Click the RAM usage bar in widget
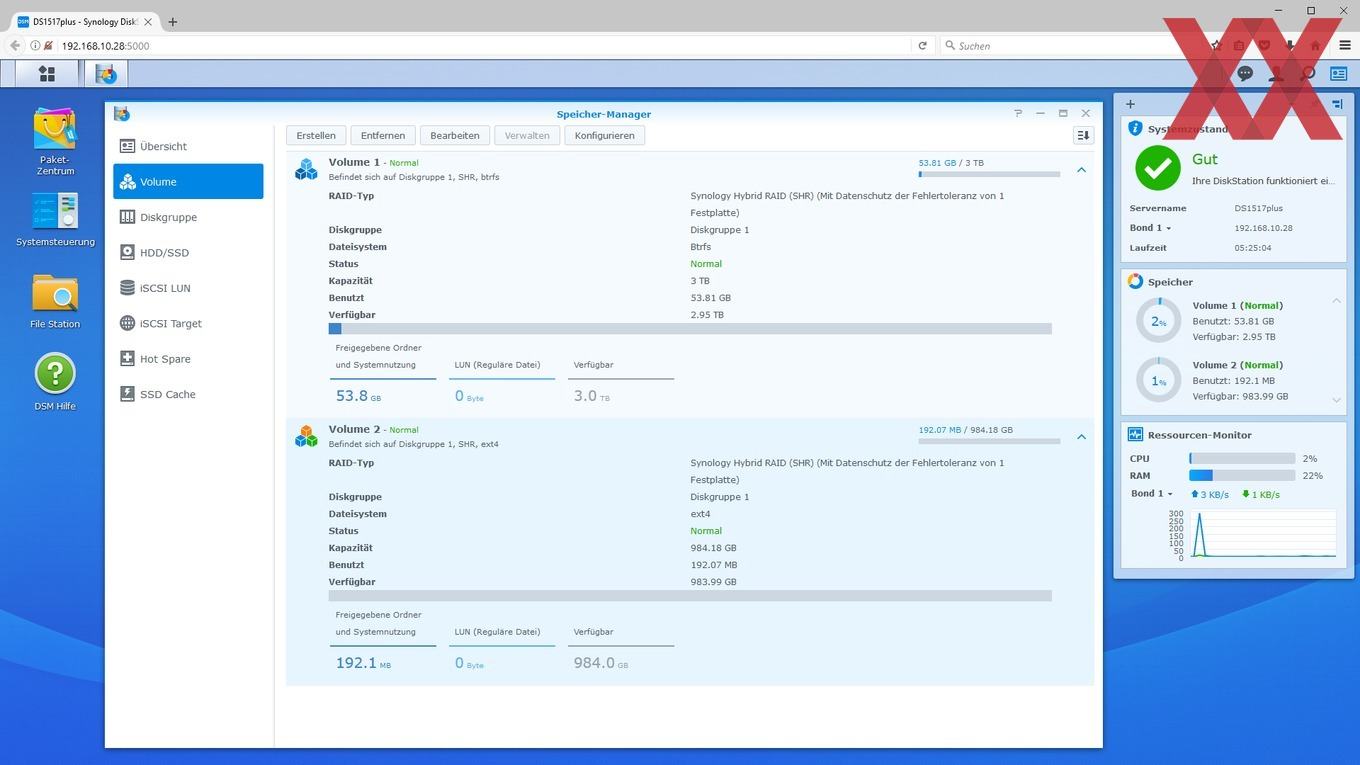1360x765 pixels. point(1242,476)
